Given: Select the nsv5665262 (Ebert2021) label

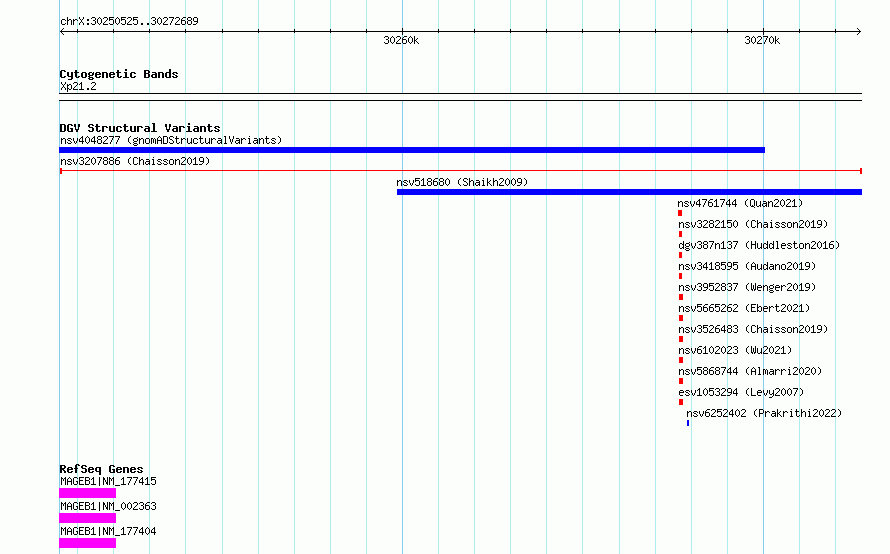Looking at the screenshot, I should coord(744,308).
